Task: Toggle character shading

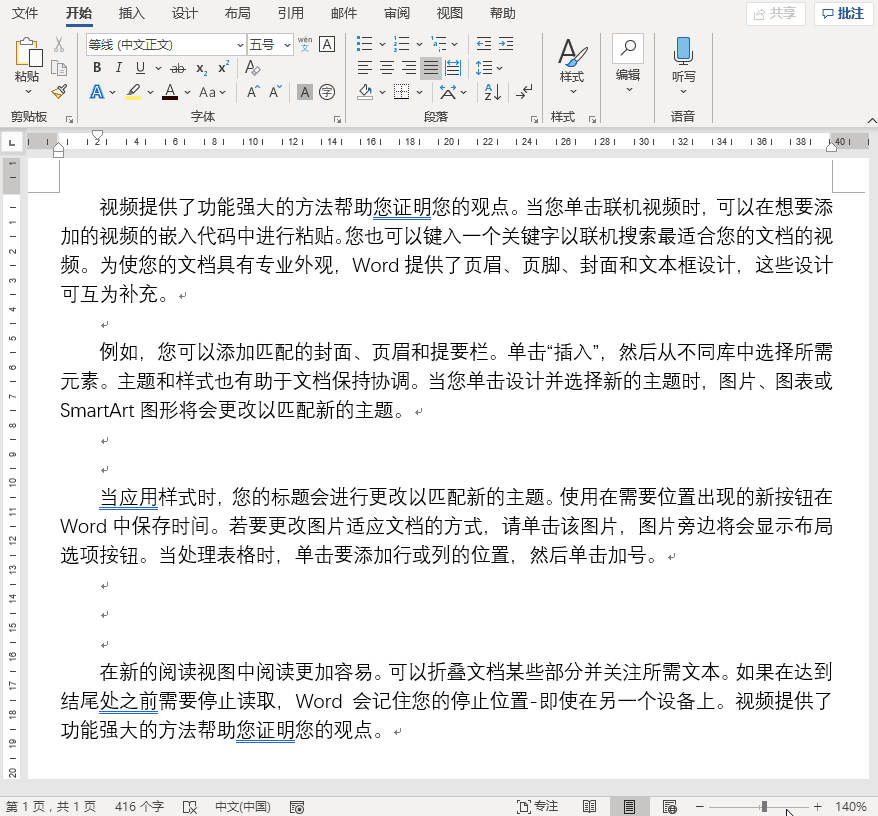Action: coord(305,92)
